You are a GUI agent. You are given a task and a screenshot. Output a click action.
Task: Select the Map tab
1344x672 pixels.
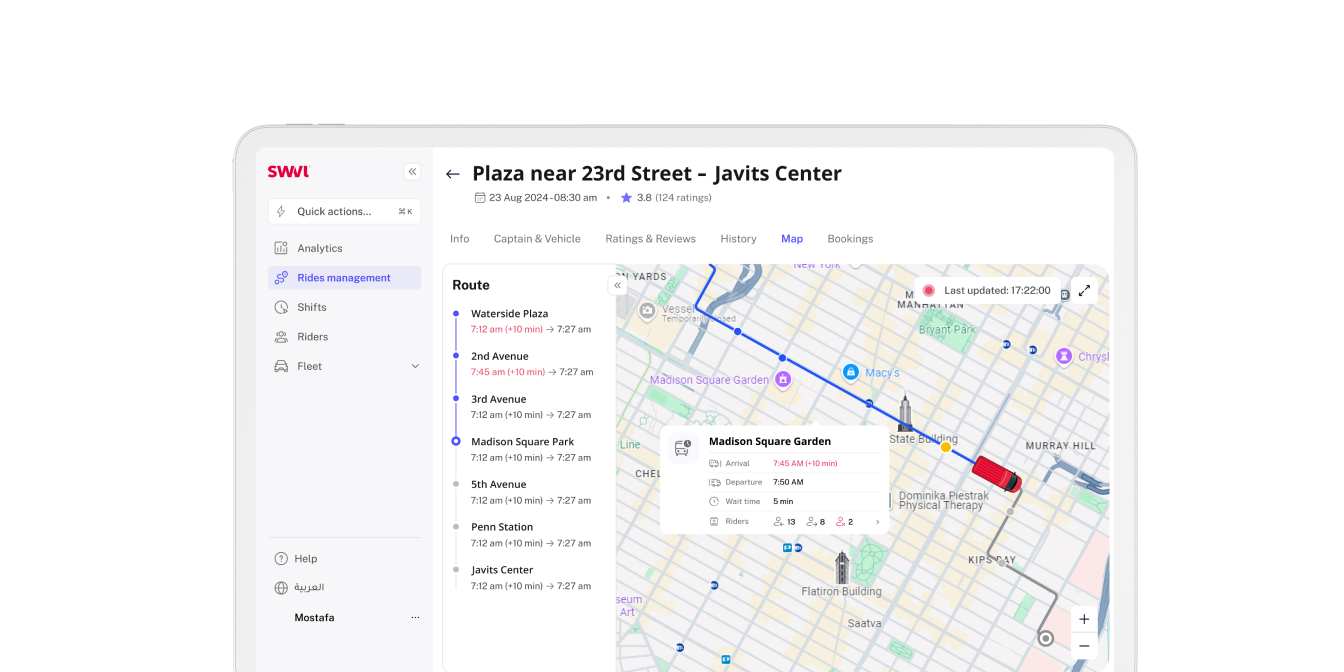[x=792, y=239]
